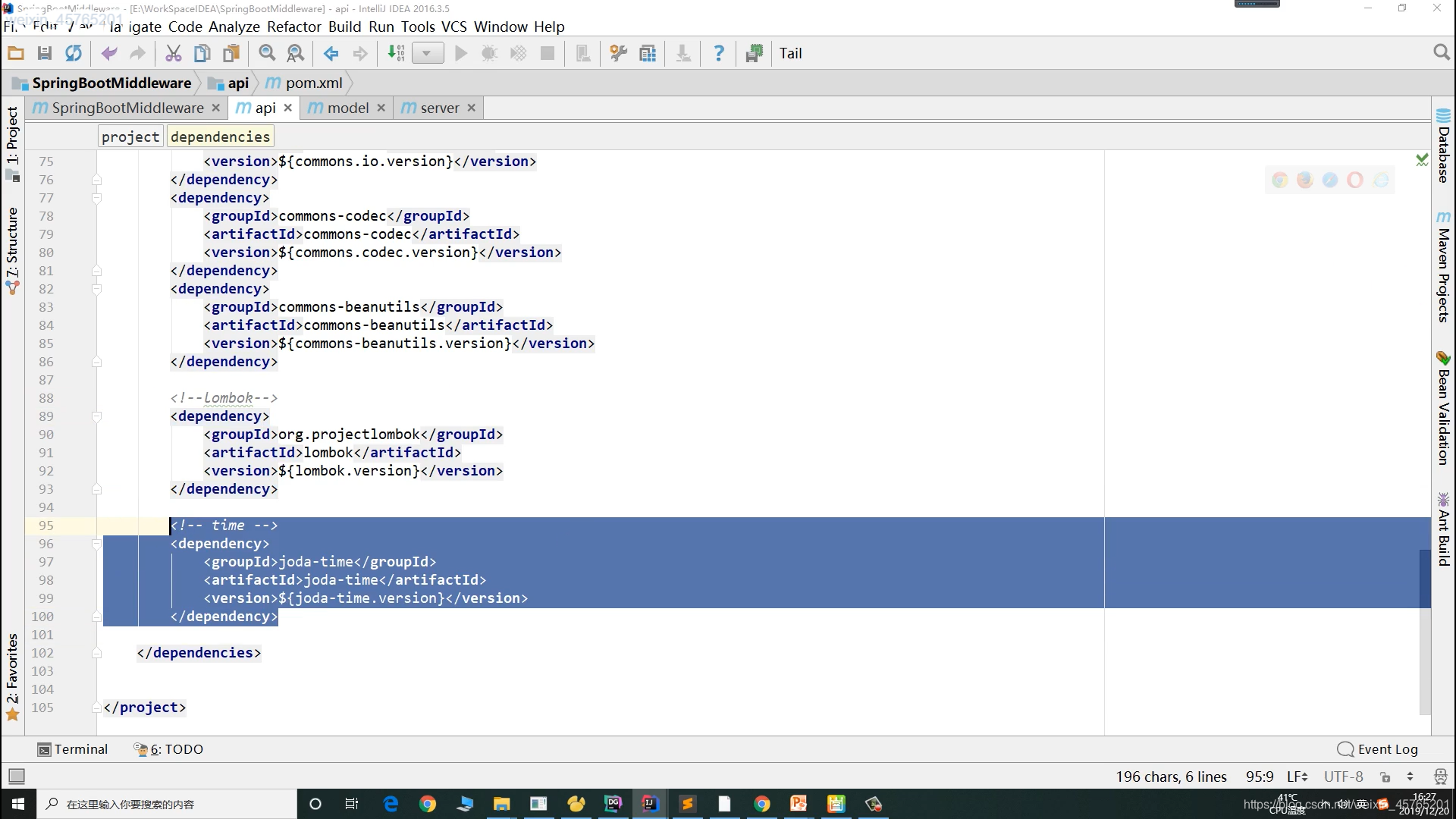Open the Structure tool window
The height and width of the screenshot is (819, 1456).
12,250
